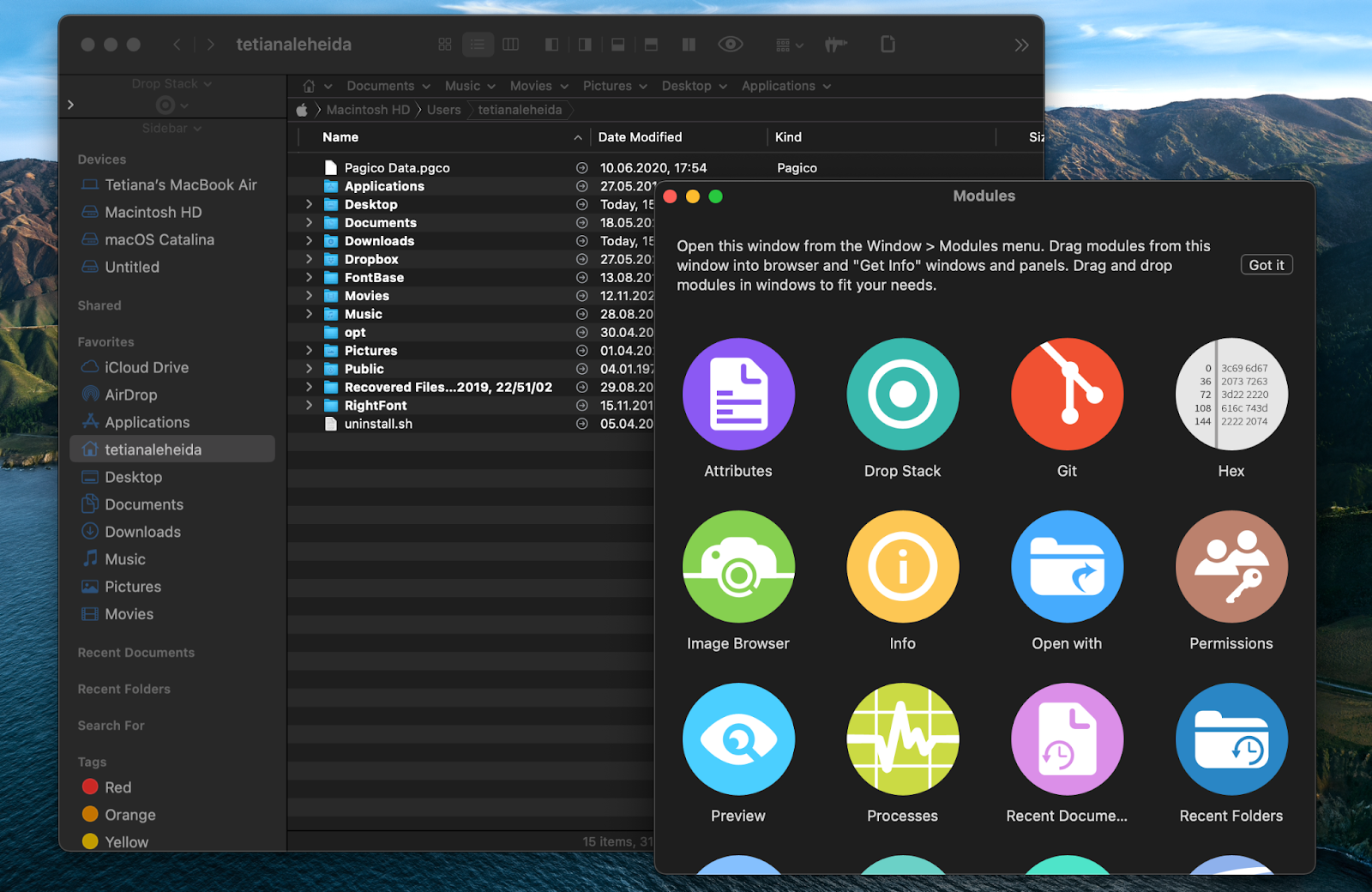Image resolution: width=1372 pixels, height=892 pixels.
Task: Select Macintosh HD in Devices sidebar
Action: (x=153, y=212)
